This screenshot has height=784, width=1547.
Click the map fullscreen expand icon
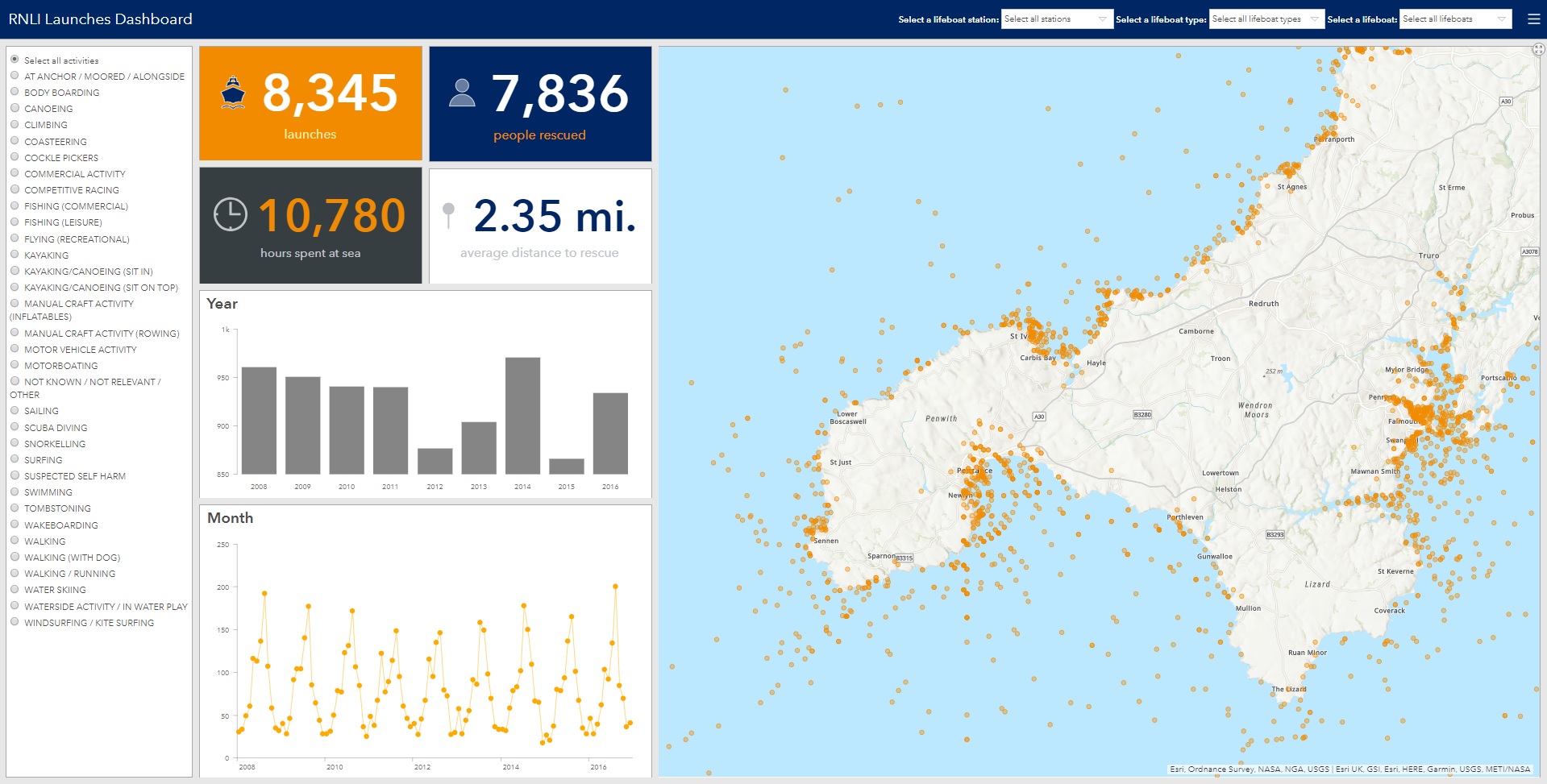(x=1538, y=50)
